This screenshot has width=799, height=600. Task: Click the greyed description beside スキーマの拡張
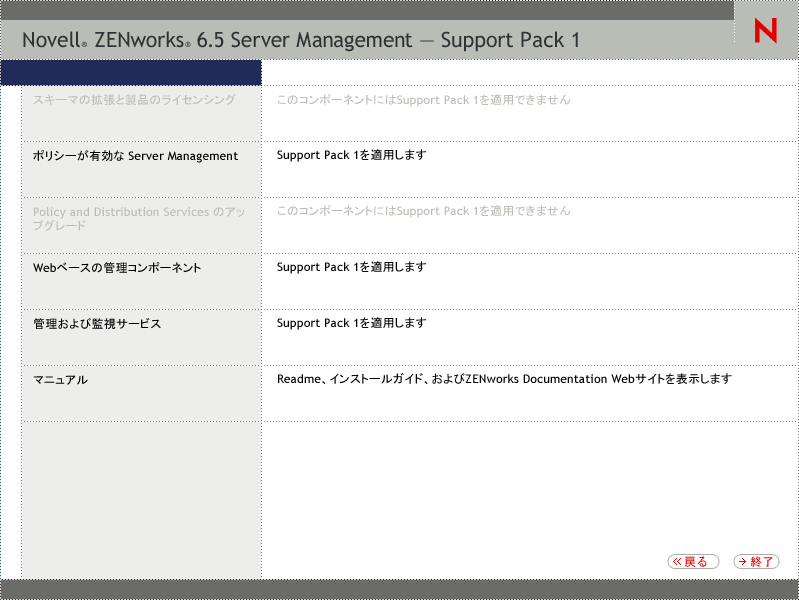coord(423,100)
